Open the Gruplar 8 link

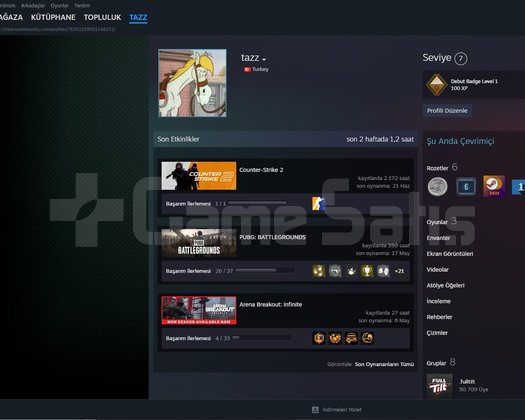[x=441, y=363]
